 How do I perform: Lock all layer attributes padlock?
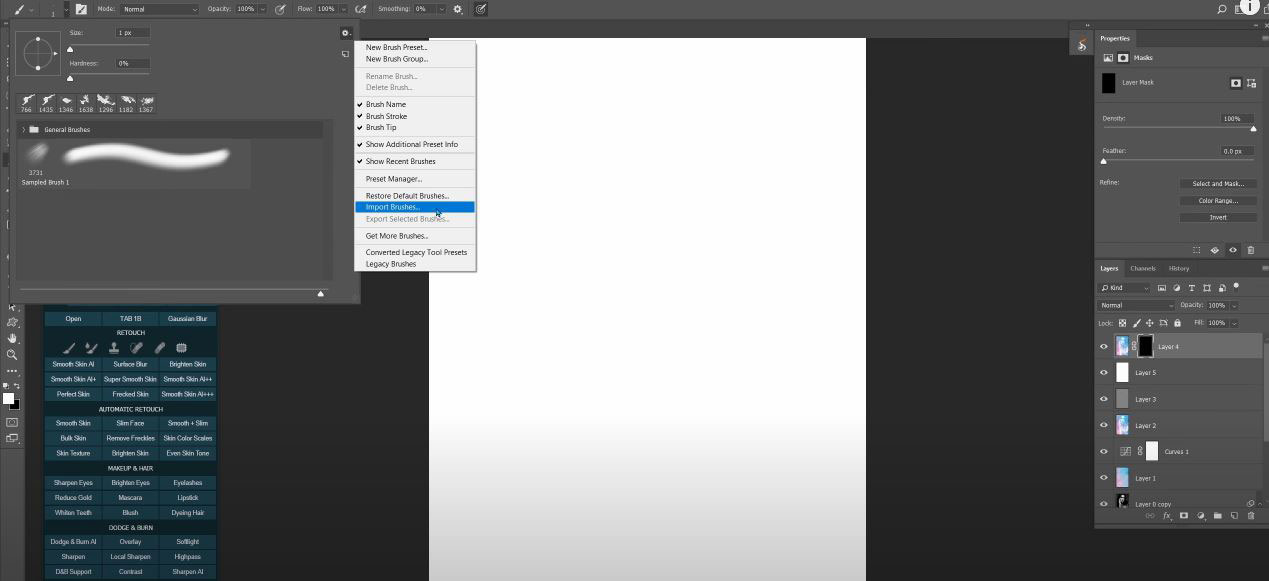tap(1177, 323)
